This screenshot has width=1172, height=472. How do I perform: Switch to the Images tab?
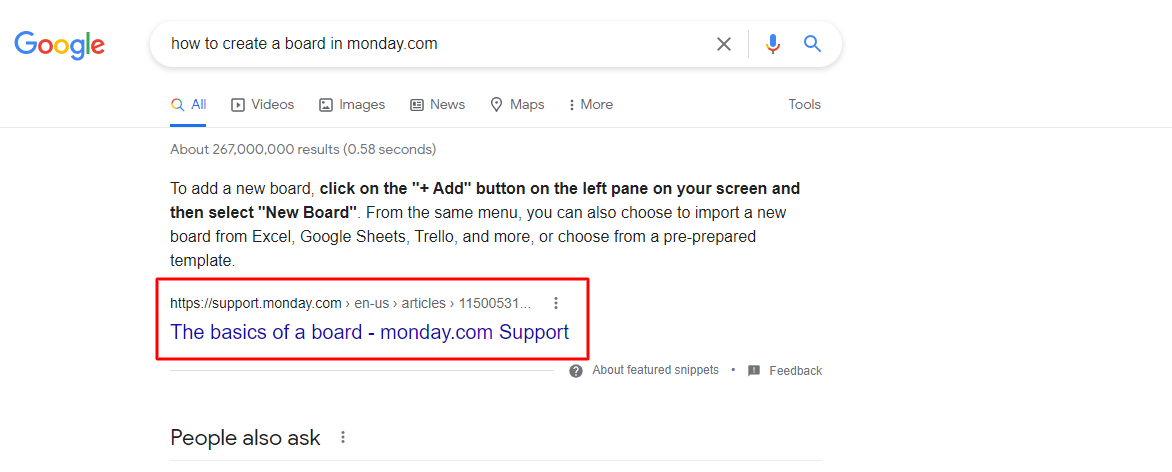(352, 104)
